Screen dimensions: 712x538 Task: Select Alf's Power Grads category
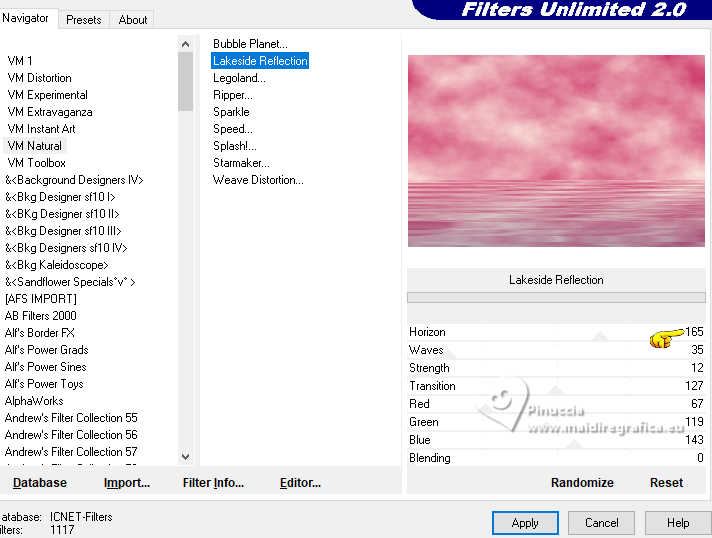point(46,350)
